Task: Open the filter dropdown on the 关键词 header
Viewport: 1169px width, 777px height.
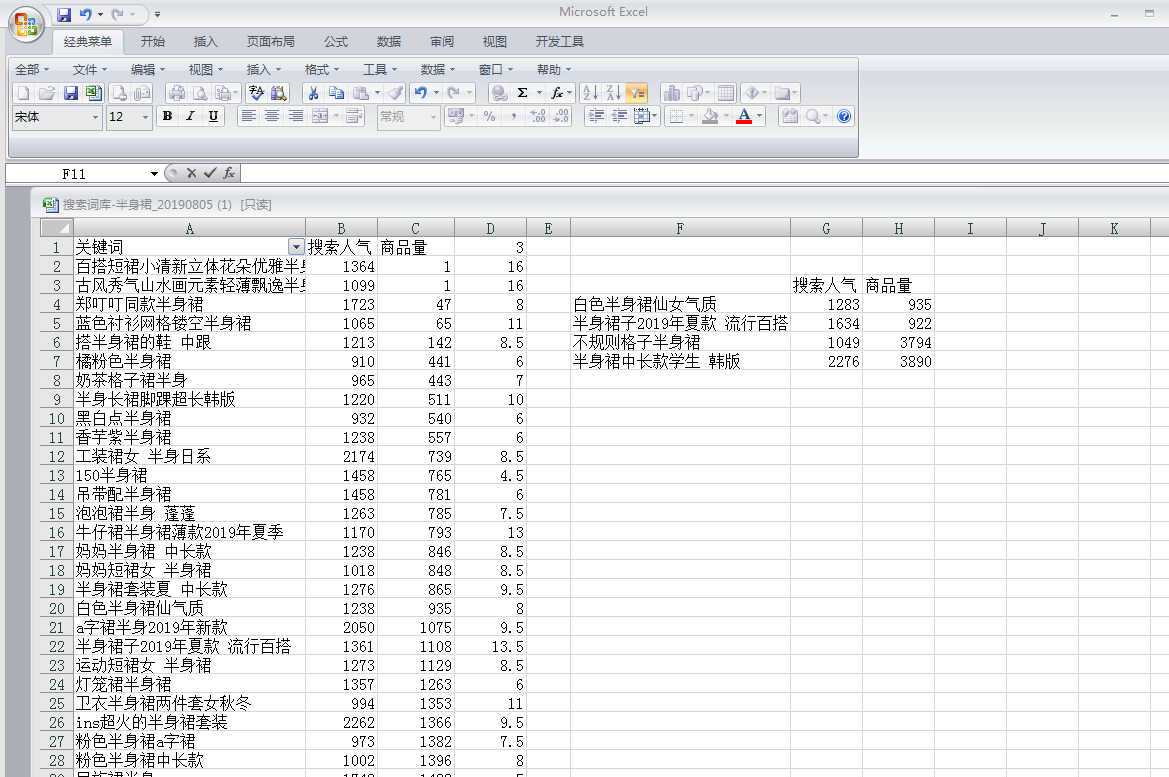Action: [x=295, y=247]
